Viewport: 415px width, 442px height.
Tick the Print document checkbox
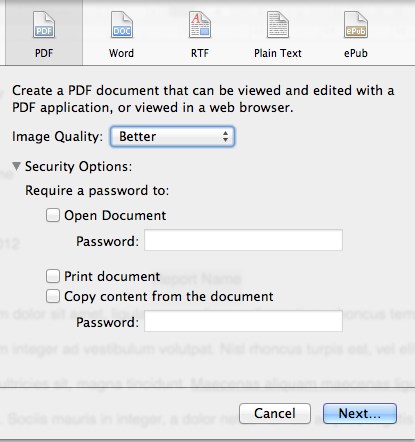(53, 276)
